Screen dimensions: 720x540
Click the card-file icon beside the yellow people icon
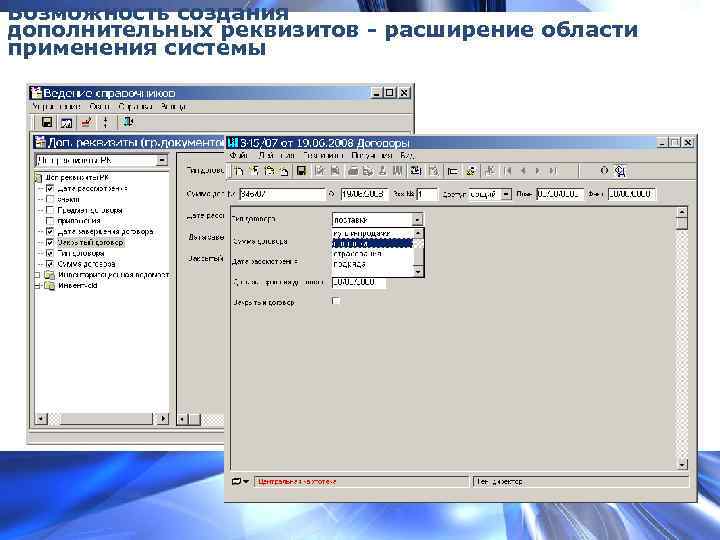(x=453, y=171)
